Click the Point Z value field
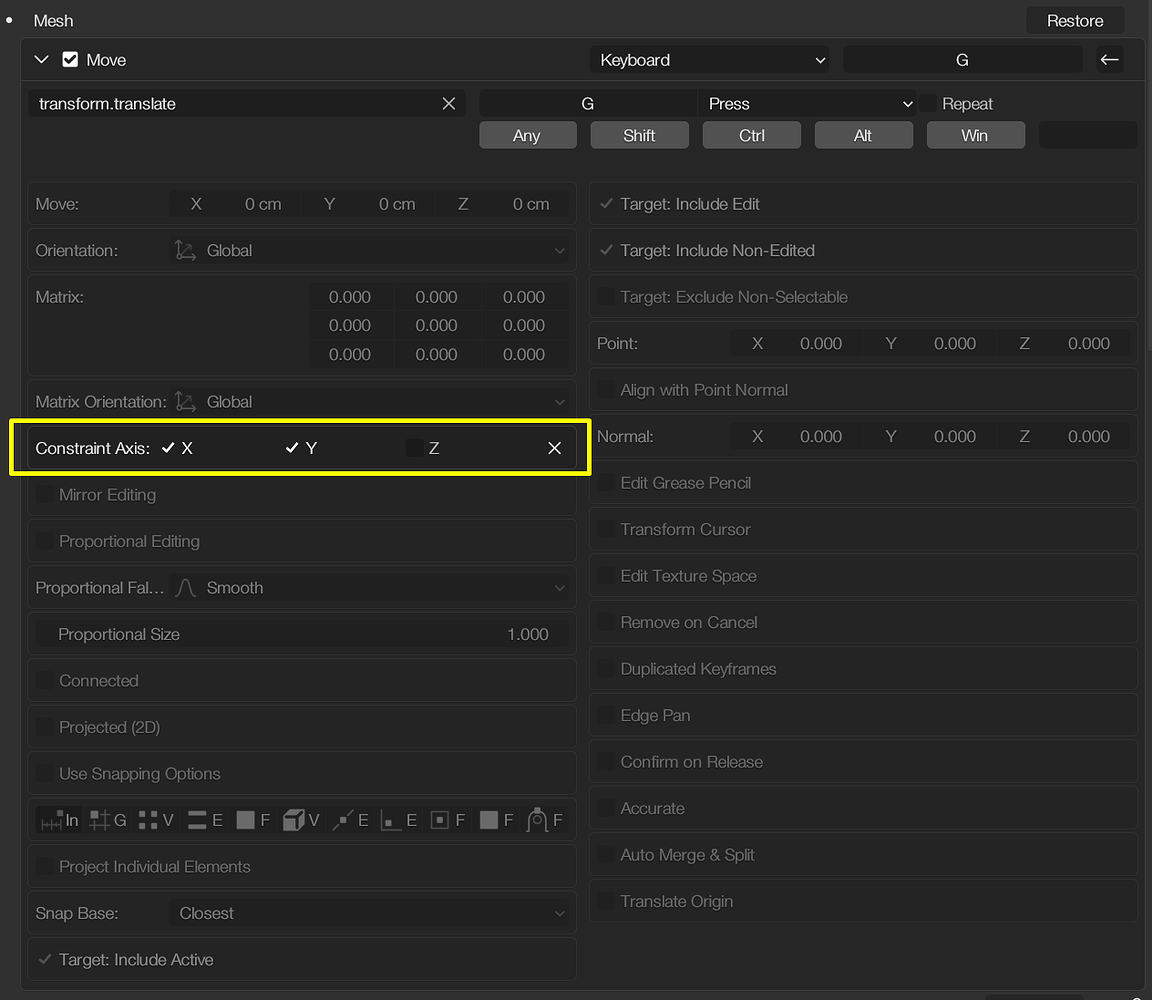This screenshot has width=1152, height=1000. [1063, 343]
